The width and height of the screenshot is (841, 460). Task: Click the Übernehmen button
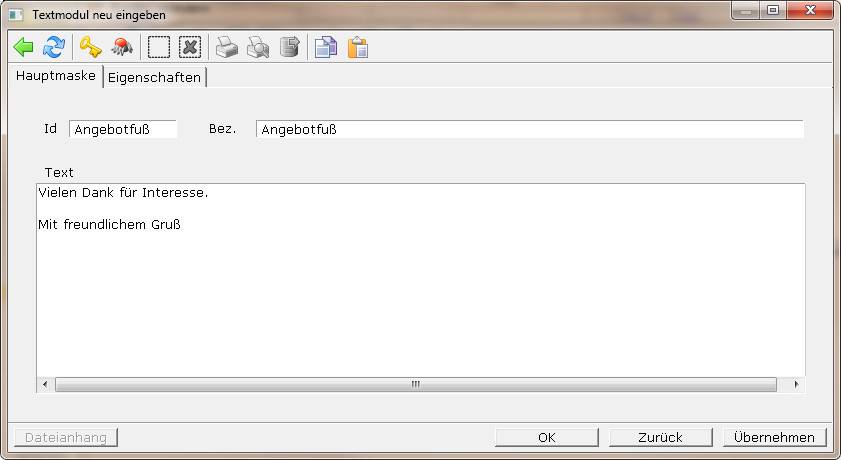[775, 437]
